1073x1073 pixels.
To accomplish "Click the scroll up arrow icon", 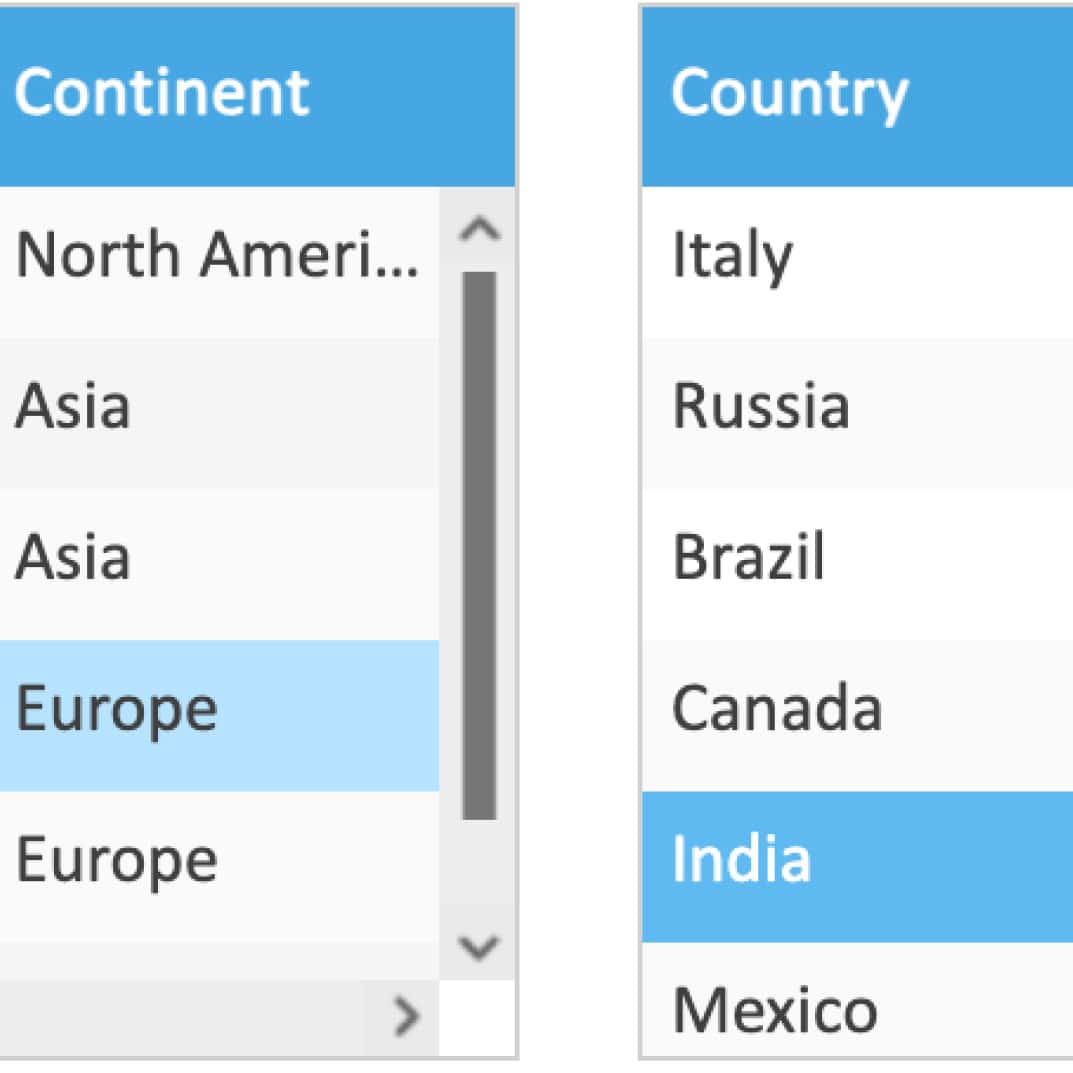I will [x=479, y=229].
